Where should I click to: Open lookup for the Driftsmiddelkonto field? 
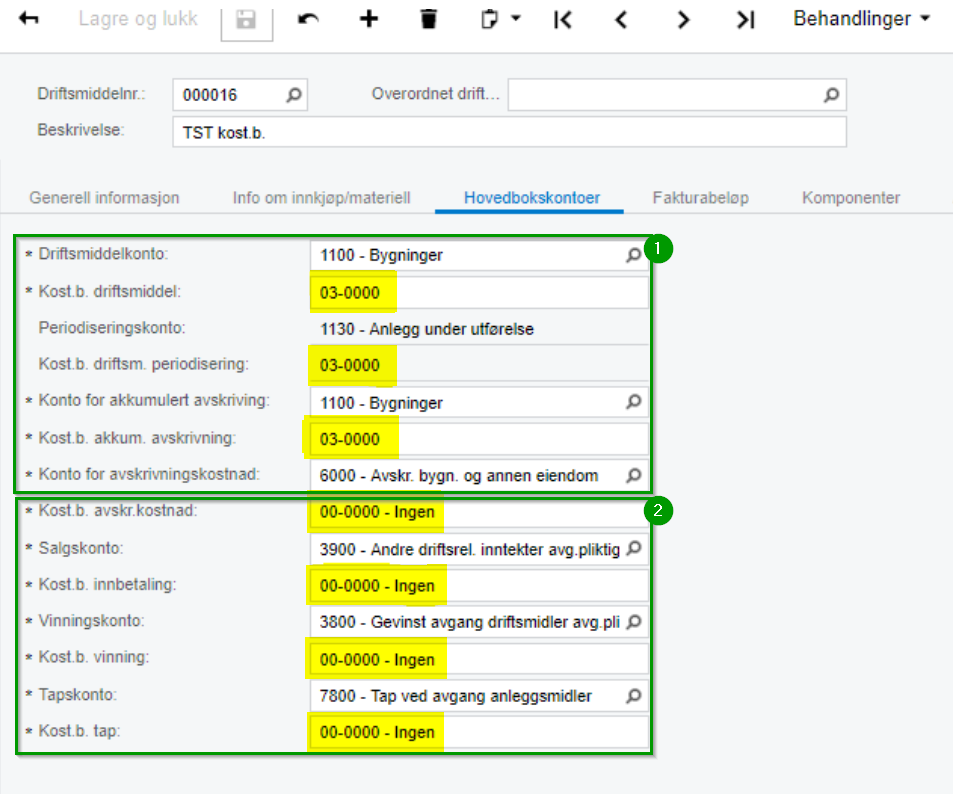[634, 255]
